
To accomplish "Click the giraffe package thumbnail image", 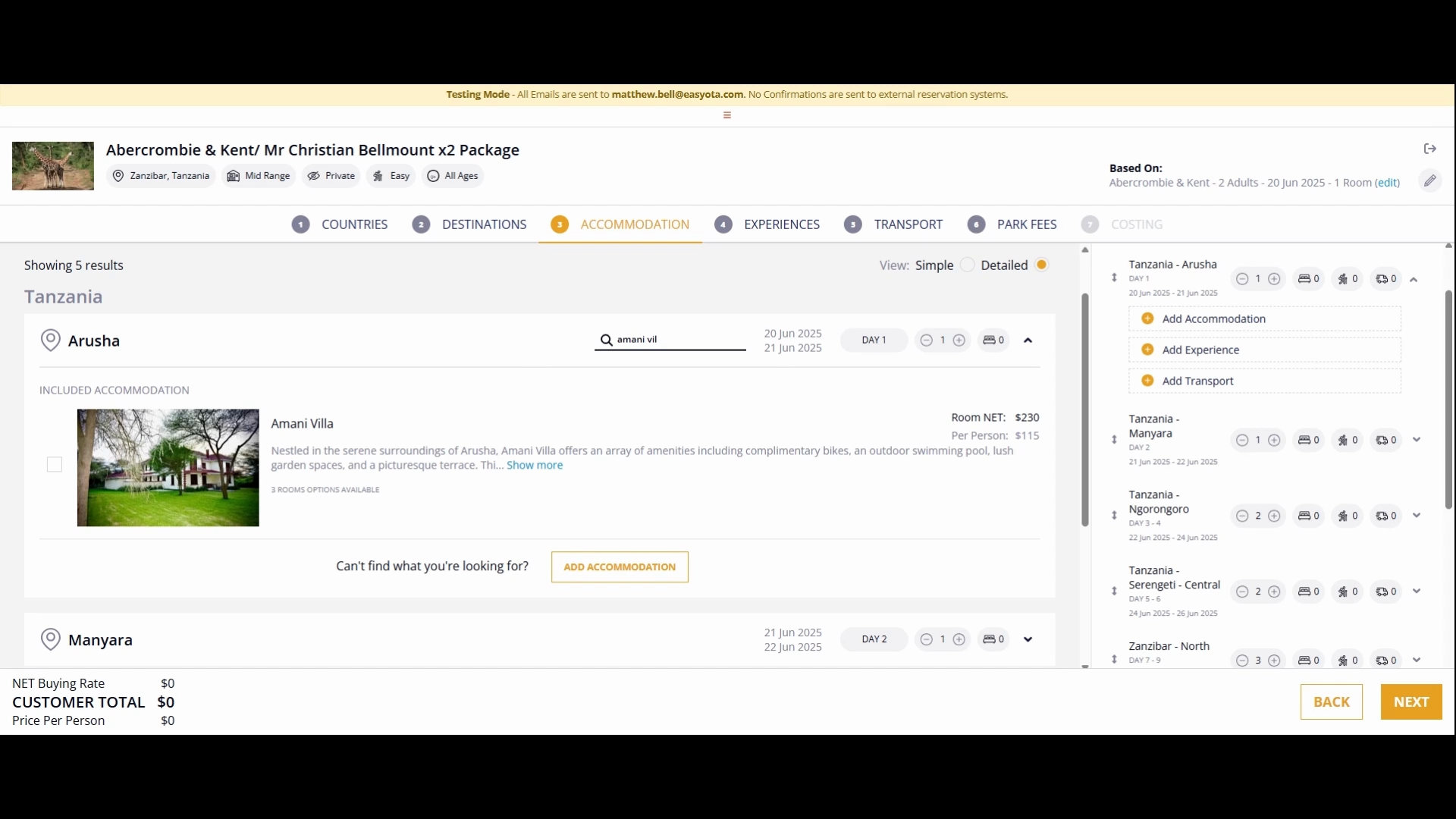I will click(53, 166).
